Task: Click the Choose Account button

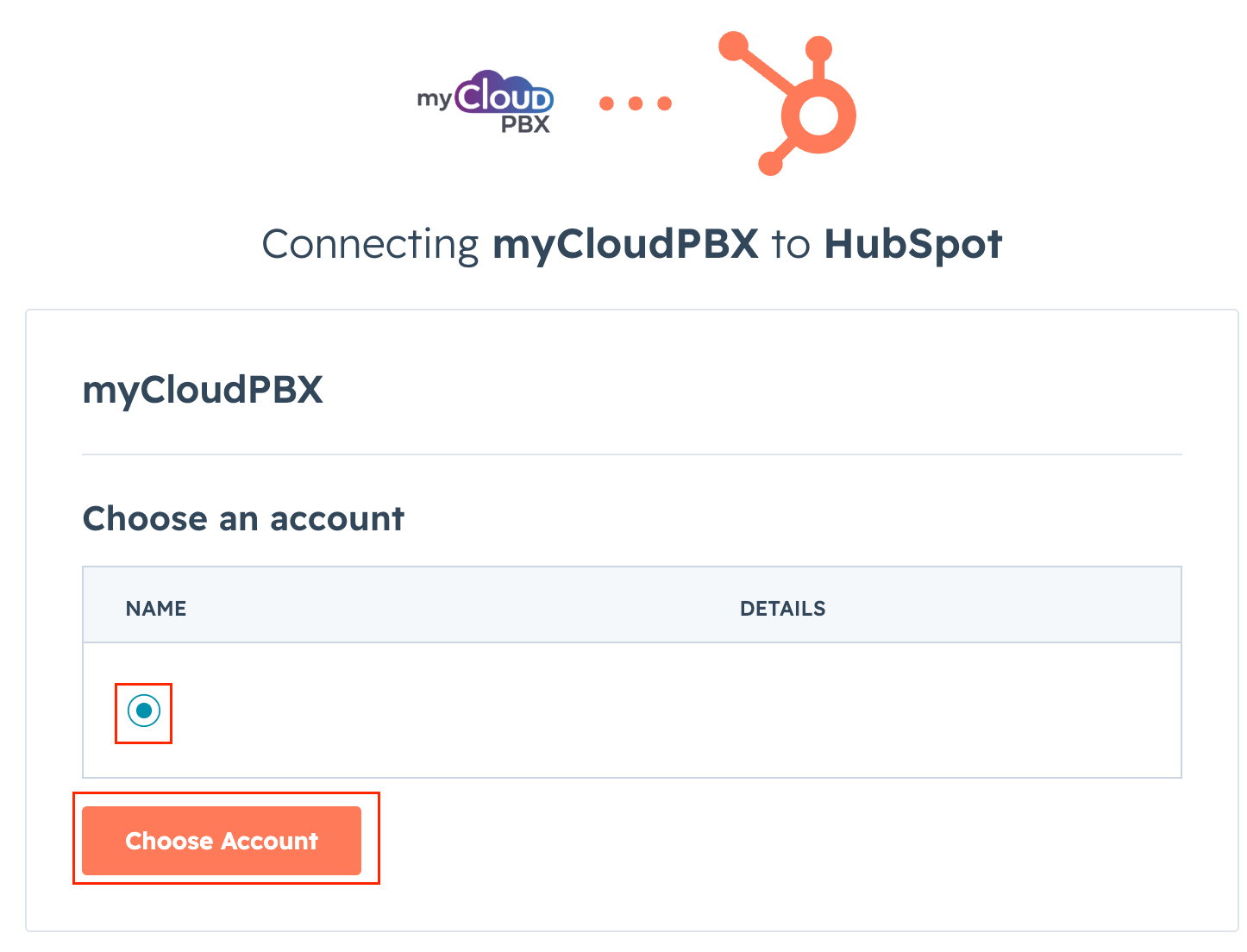Action: [x=222, y=841]
